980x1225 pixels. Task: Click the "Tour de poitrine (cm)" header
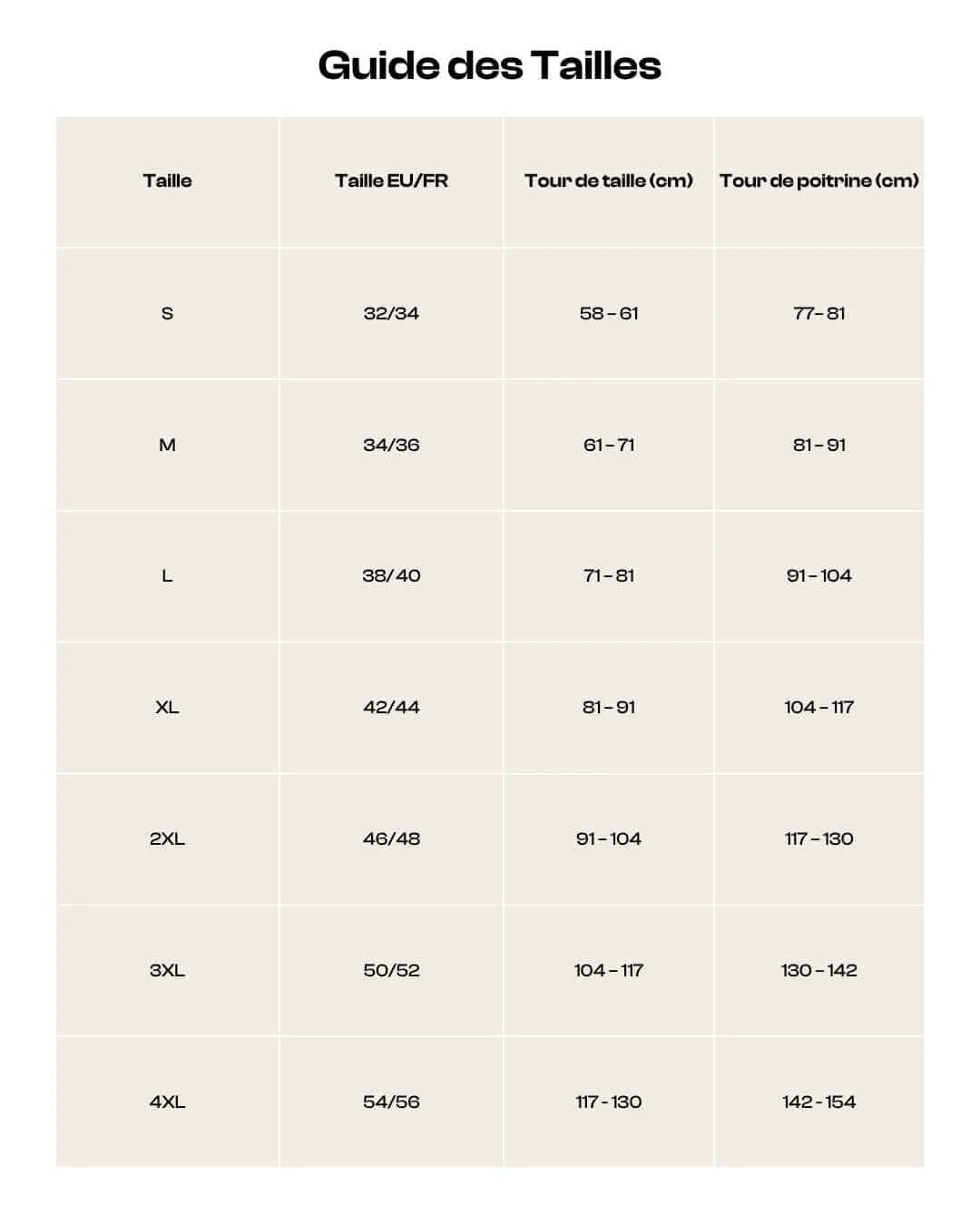(818, 181)
